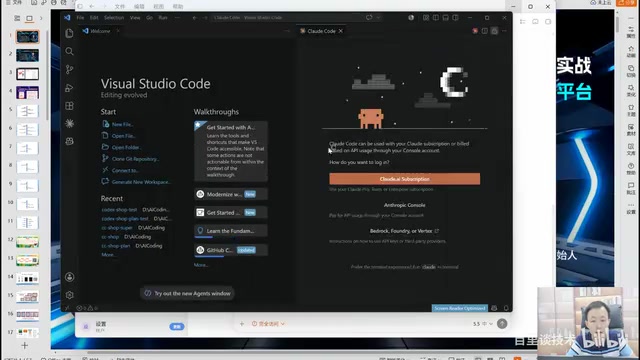Toggle panel layout icon in title bar

(446, 18)
